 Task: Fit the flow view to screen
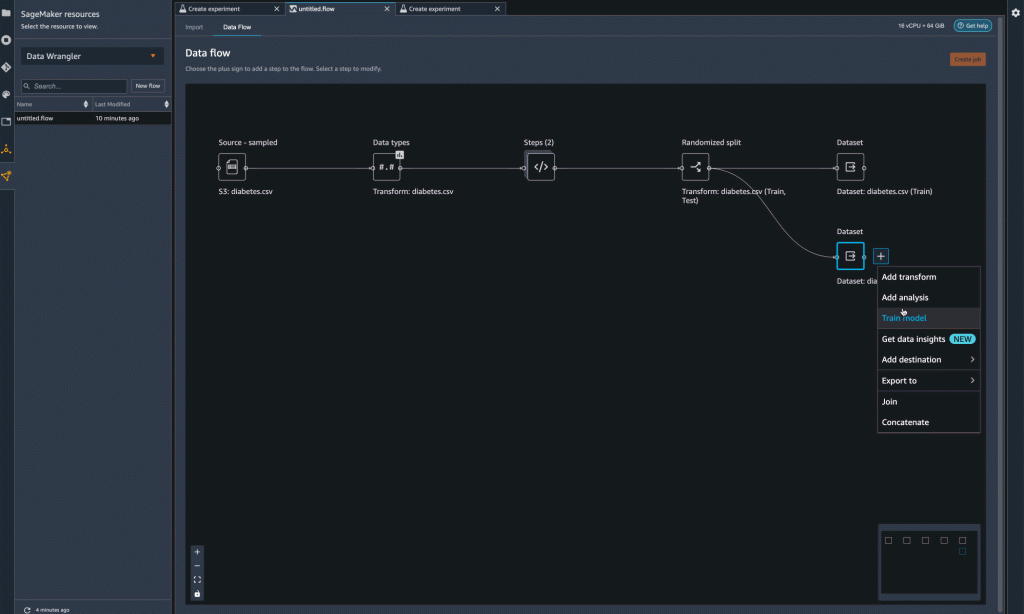(x=197, y=579)
